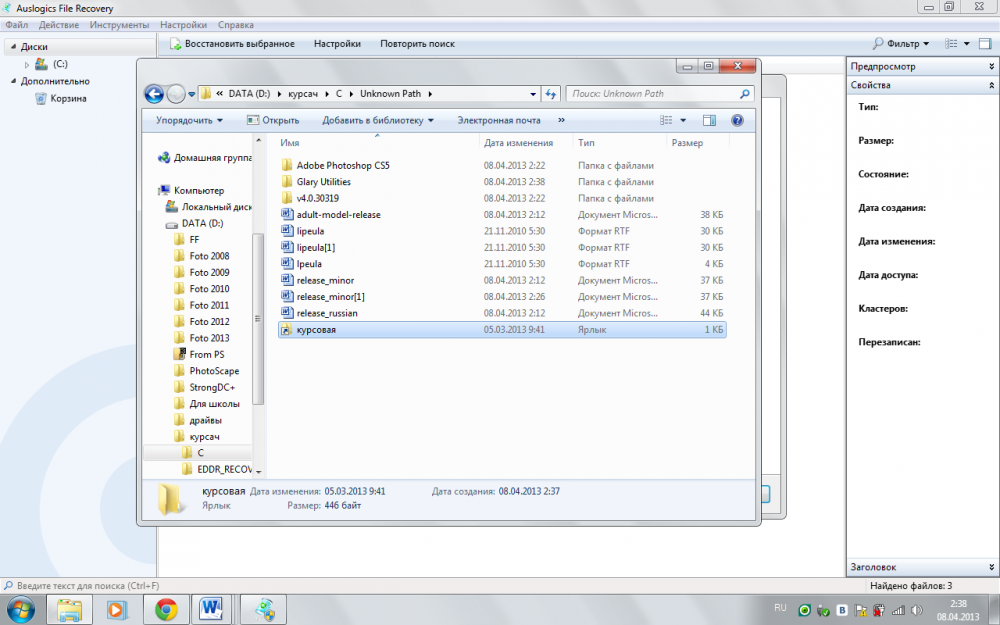Expand the Заголовок panel

tap(992, 567)
